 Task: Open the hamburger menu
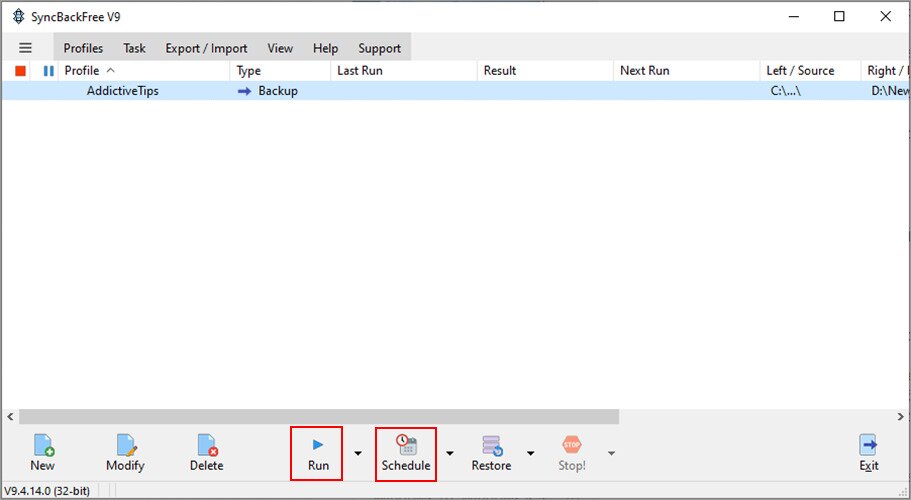click(26, 48)
